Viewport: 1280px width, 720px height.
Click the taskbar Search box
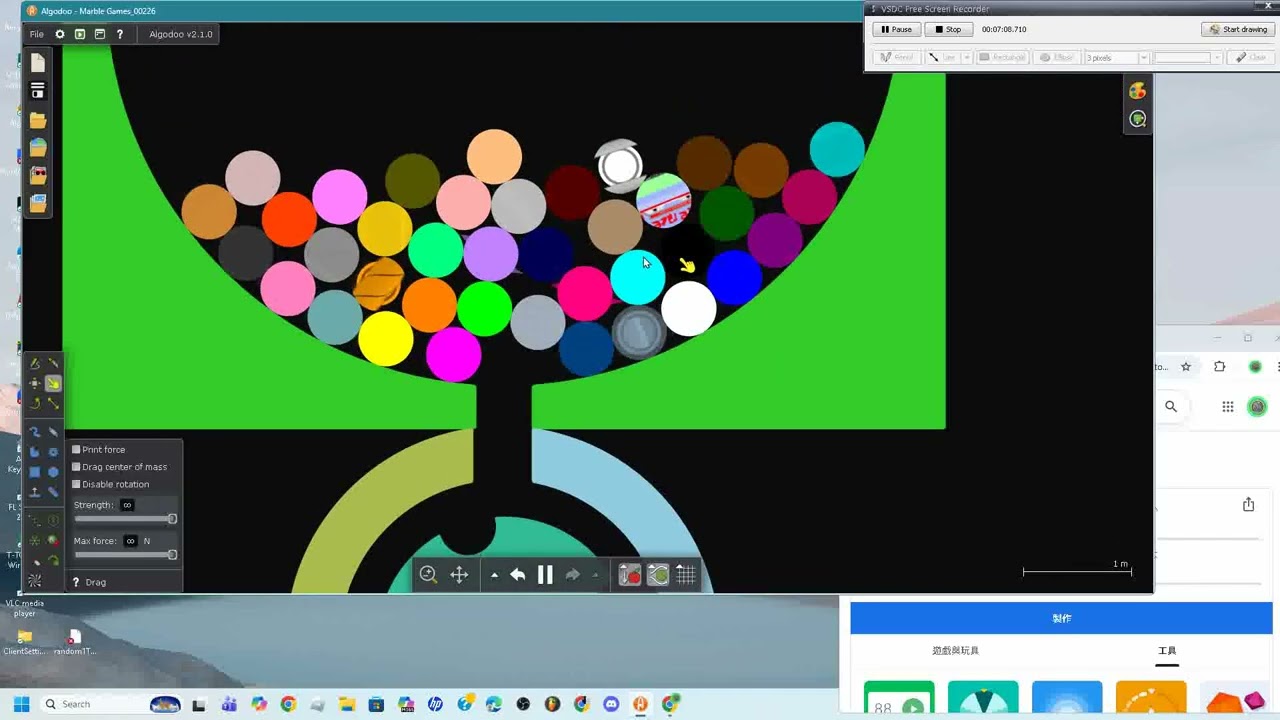112,704
